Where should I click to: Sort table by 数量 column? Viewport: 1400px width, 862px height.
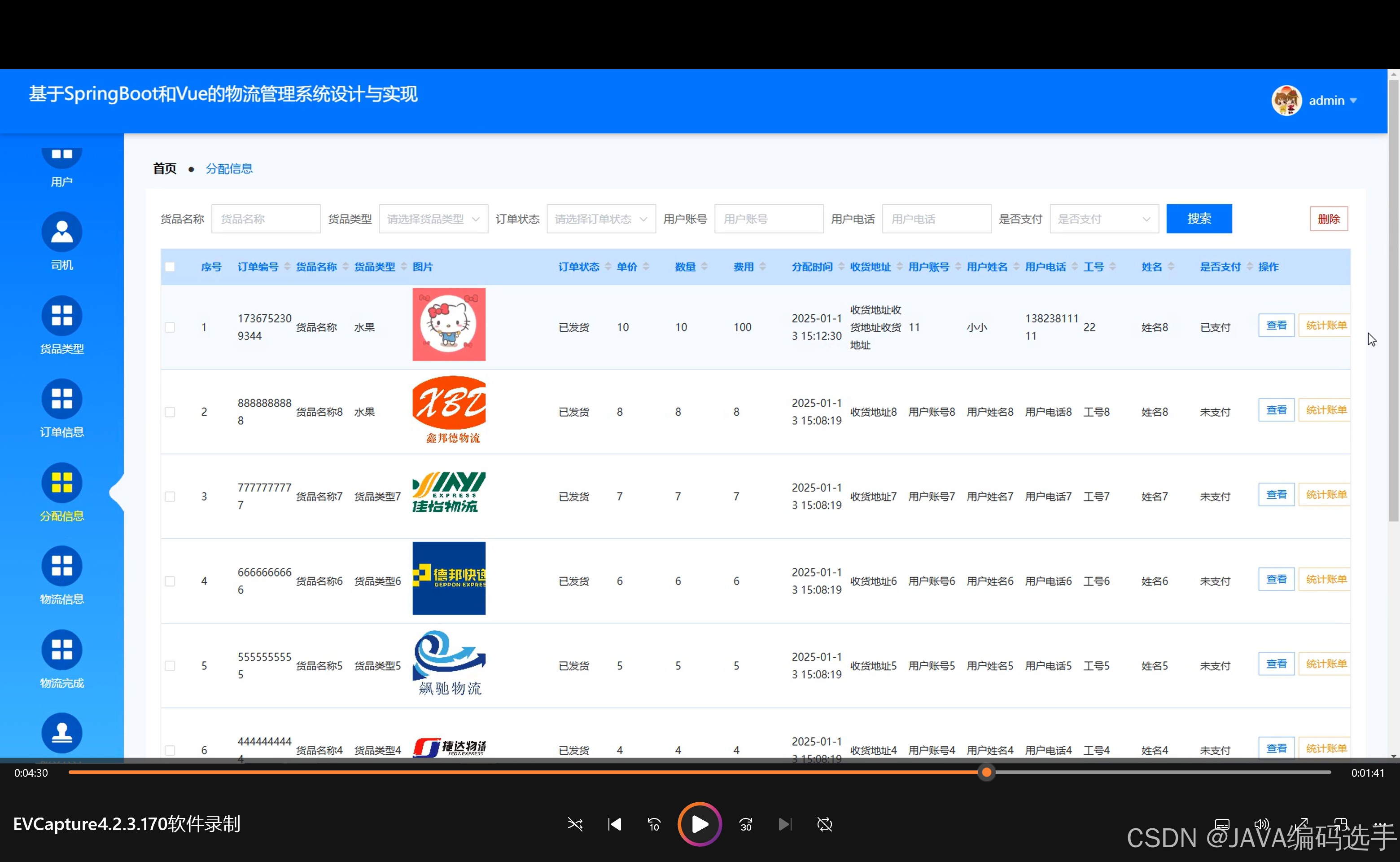(704, 267)
